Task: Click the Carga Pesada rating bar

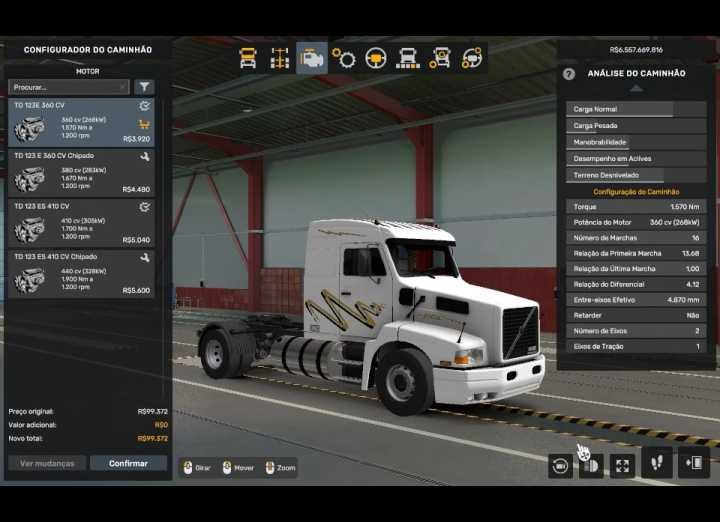Action: tap(636, 126)
